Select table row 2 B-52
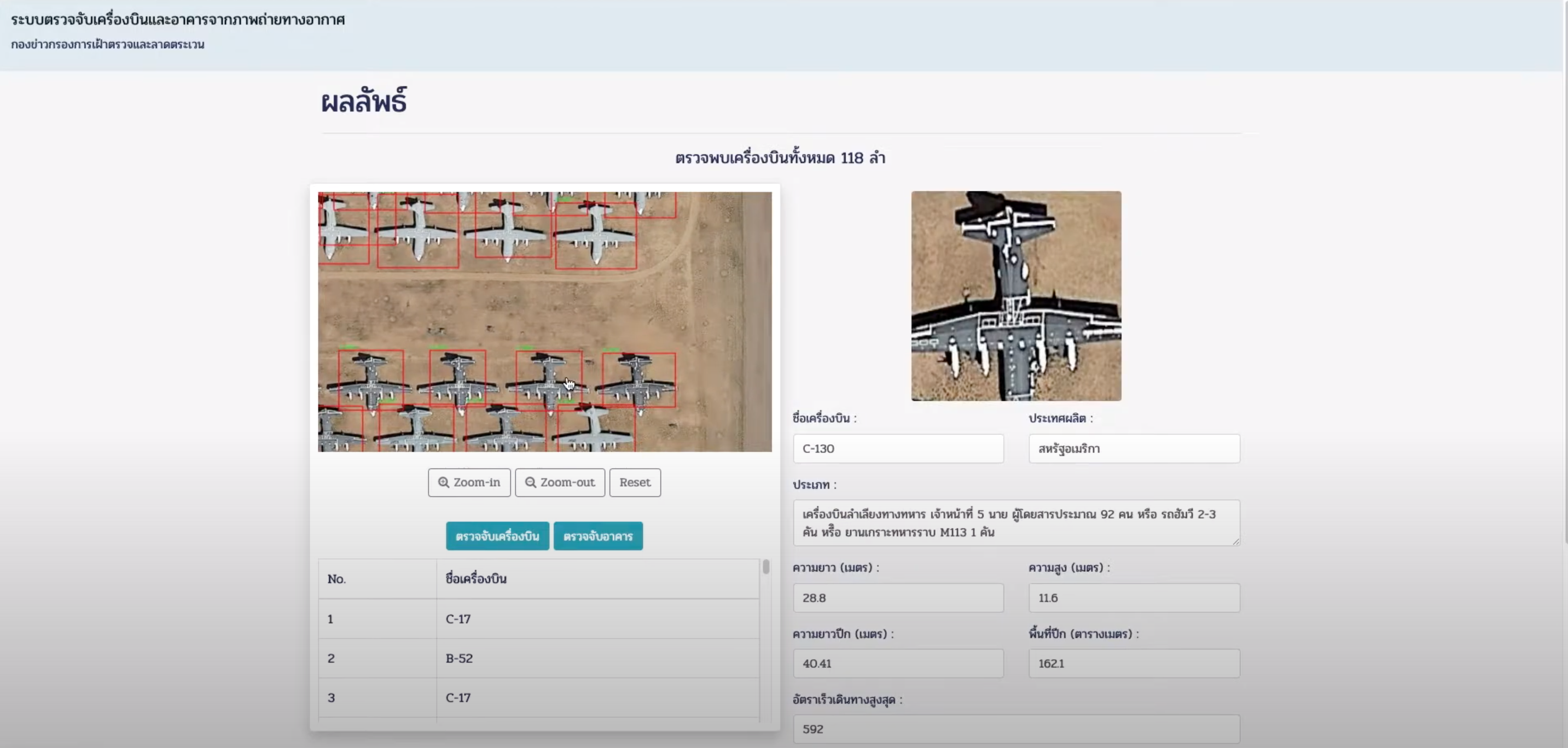The width and height of the screenshot is (1568, 748). (x=539, y=658)
